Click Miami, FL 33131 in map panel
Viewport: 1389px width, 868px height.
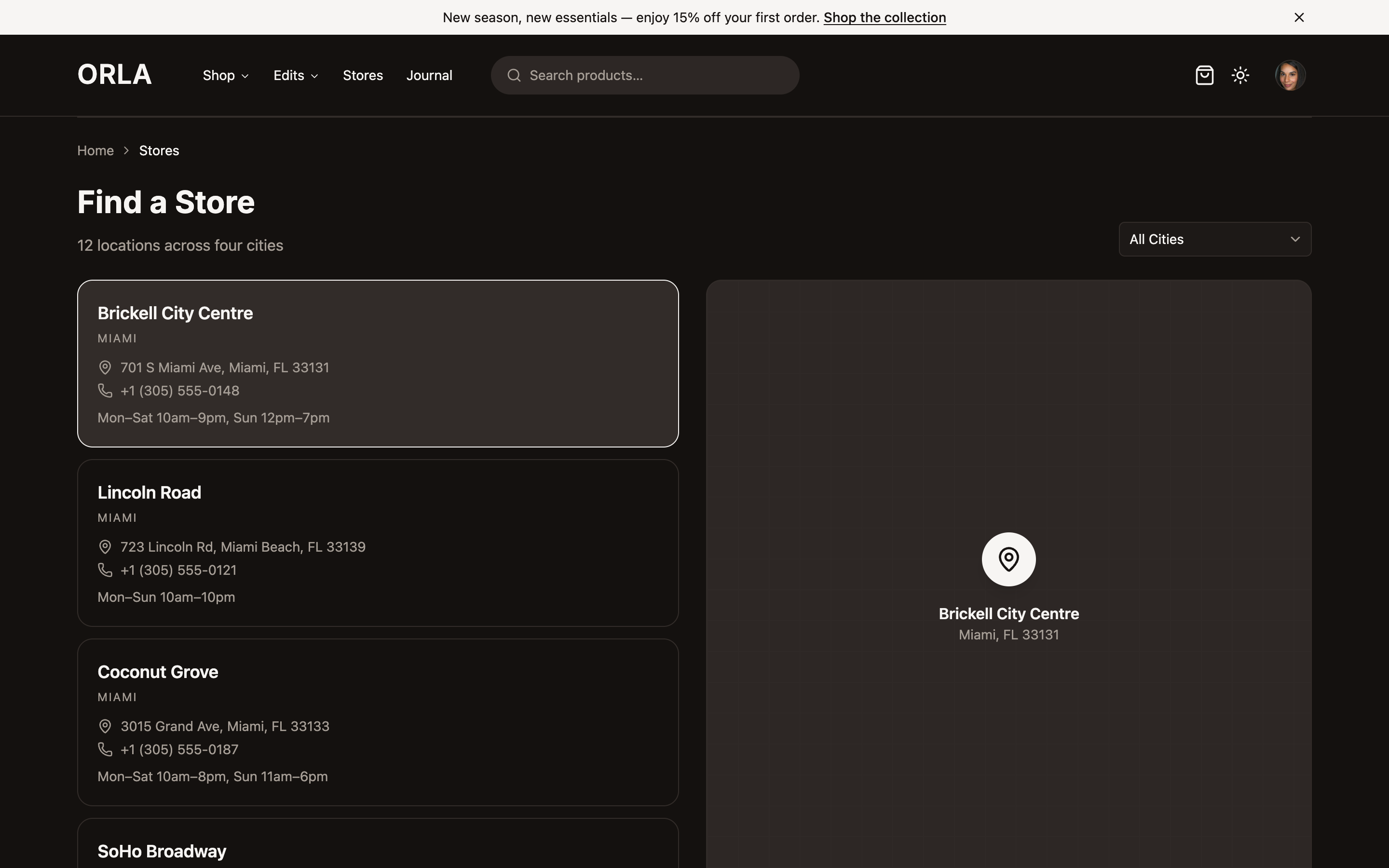[x=1008, y=635]
